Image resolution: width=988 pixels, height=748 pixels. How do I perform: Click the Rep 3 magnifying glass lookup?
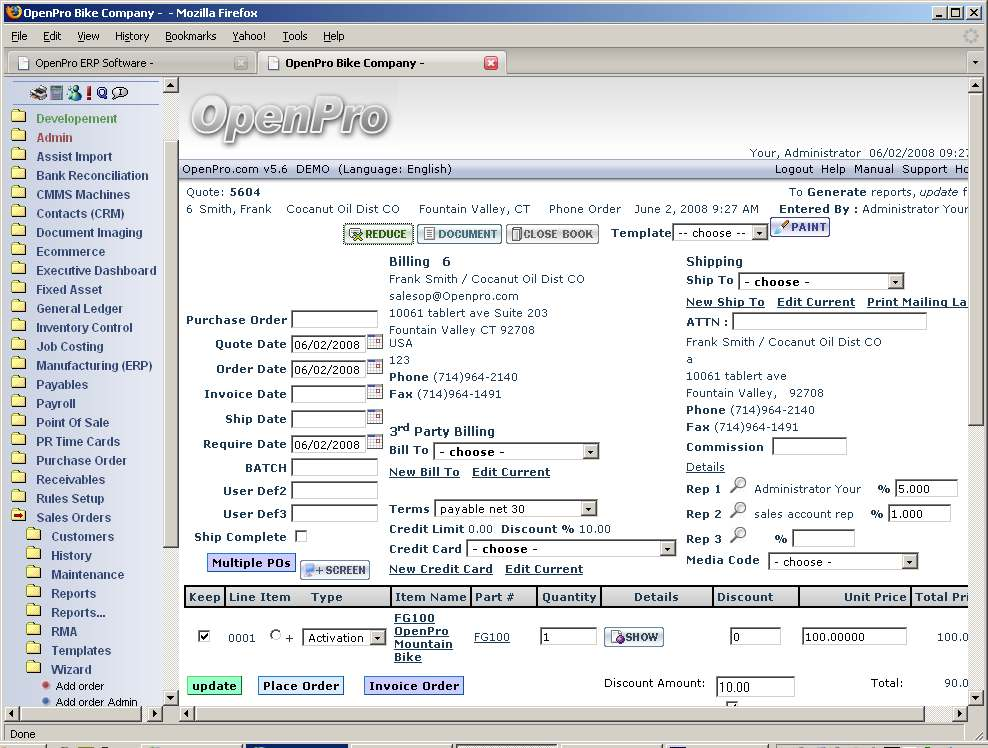pos(738,537)
